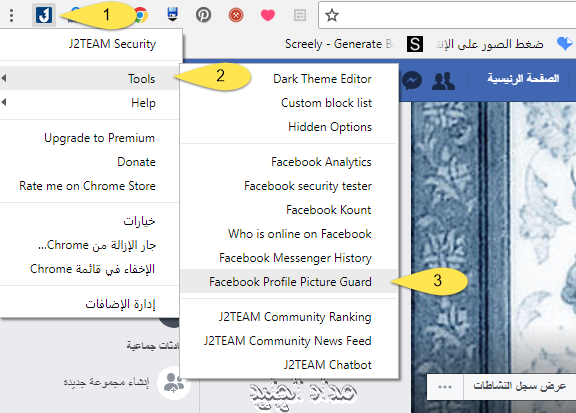Click the Pinterest extension icon

(204, 15)
